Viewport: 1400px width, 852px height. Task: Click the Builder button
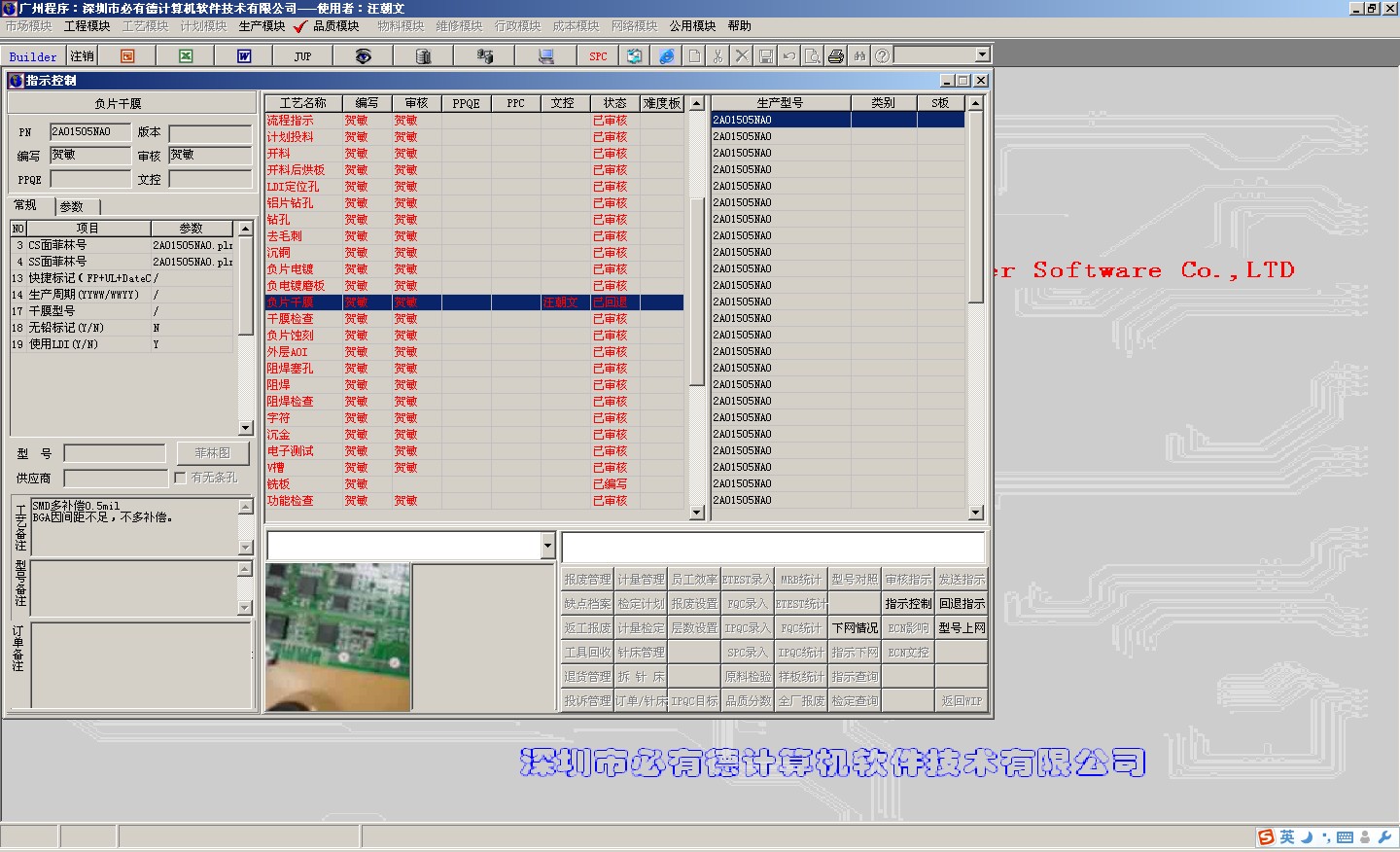33,56
